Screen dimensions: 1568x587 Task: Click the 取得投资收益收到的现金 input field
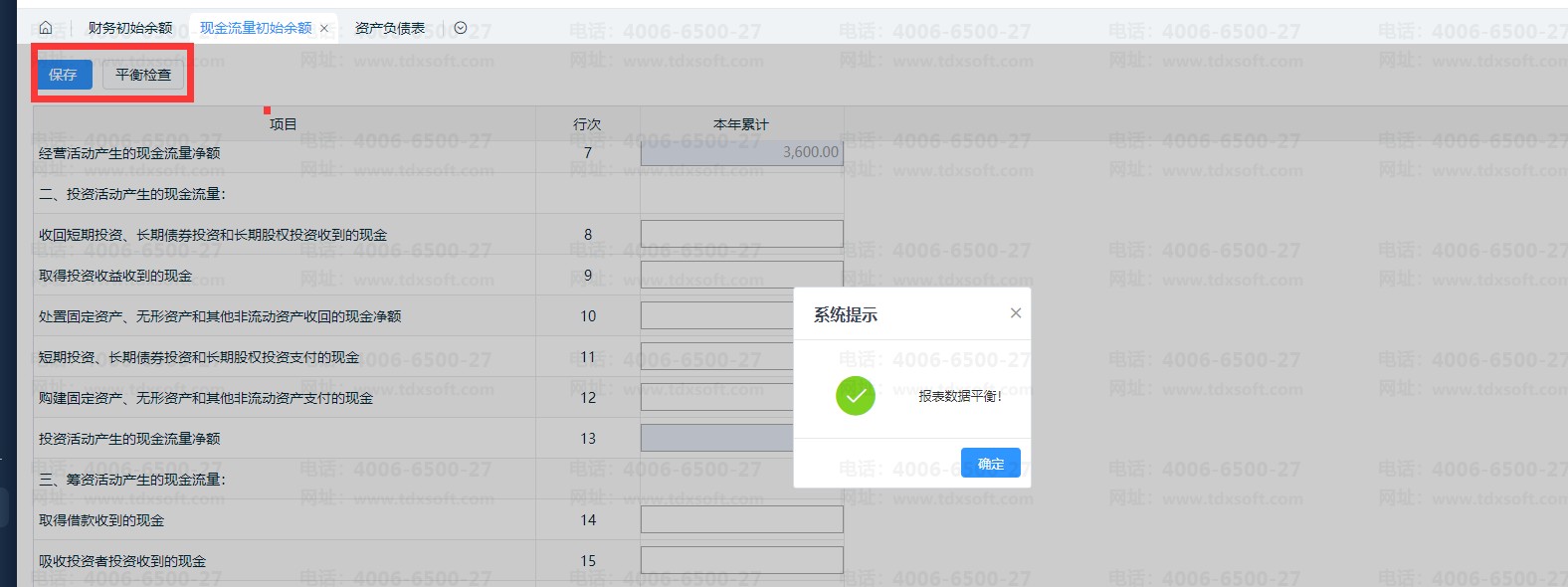pos(741,275)
